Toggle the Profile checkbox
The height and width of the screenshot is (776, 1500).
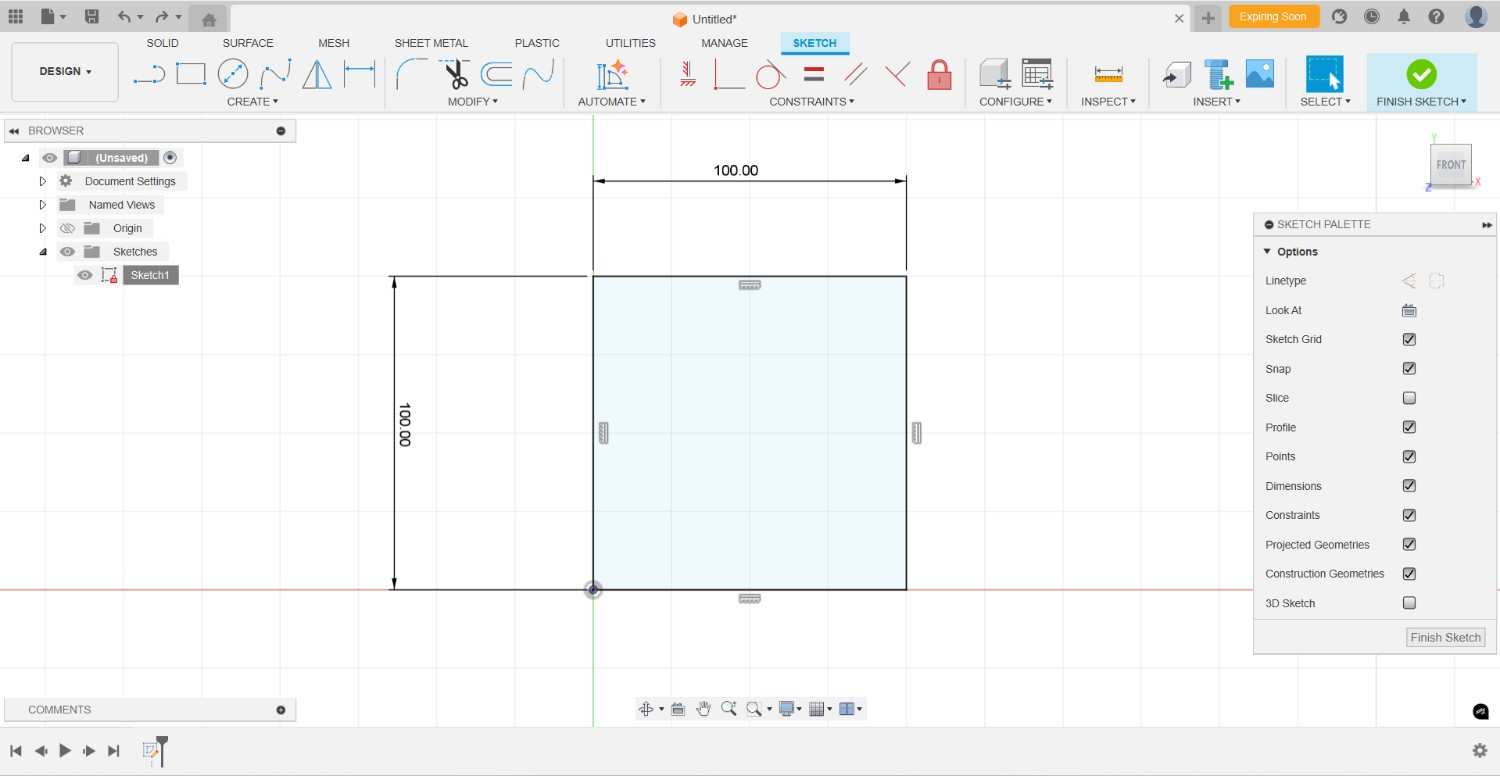pos(1409,427)
